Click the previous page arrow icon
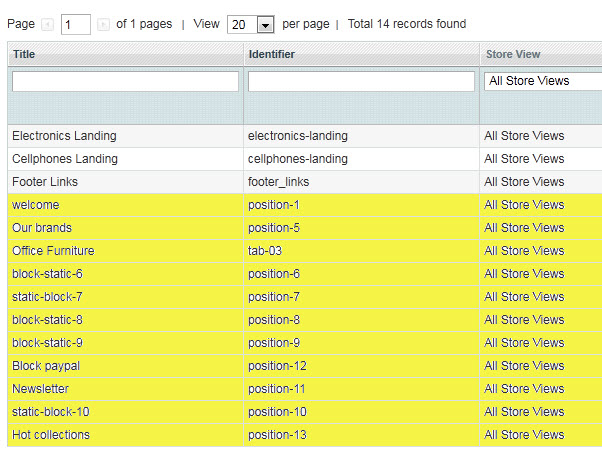The image size is (602, 451). pos(48,25)
